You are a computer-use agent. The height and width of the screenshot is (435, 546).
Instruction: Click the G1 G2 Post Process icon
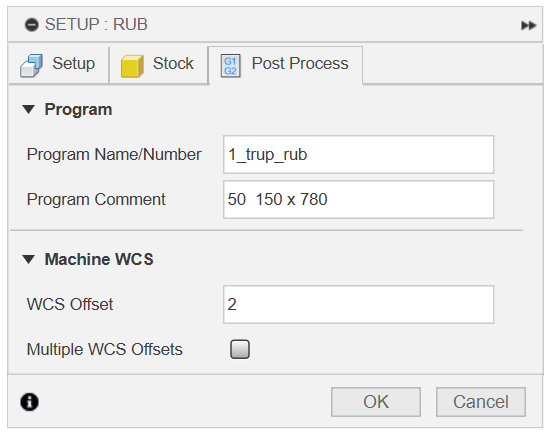tap(231, 65)
